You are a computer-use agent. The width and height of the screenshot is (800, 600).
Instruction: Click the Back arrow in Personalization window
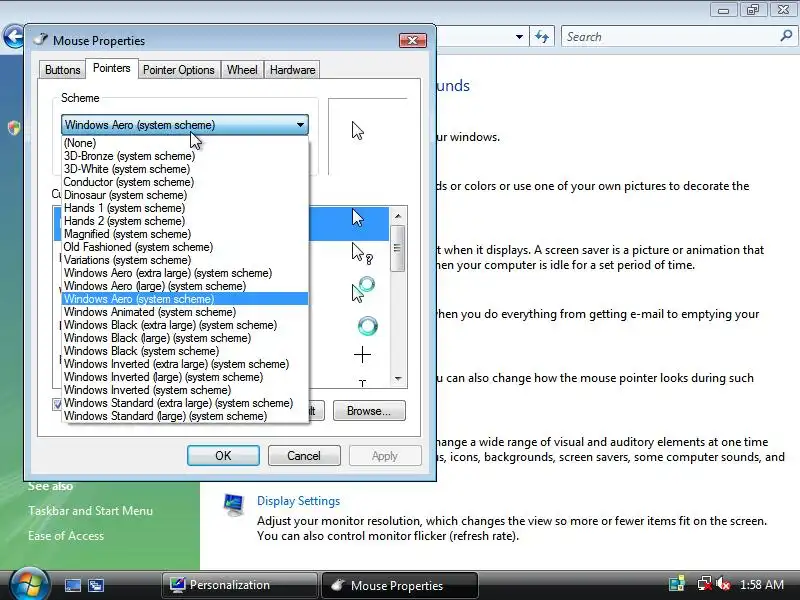[13, 36]
